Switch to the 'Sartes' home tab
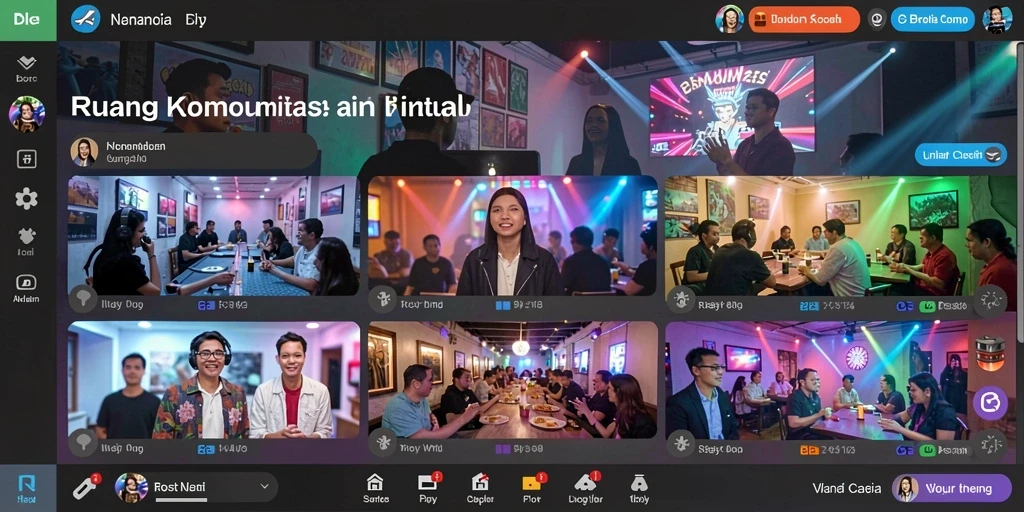Viewport: 1024px width, 512px height. tap(375, 488)
